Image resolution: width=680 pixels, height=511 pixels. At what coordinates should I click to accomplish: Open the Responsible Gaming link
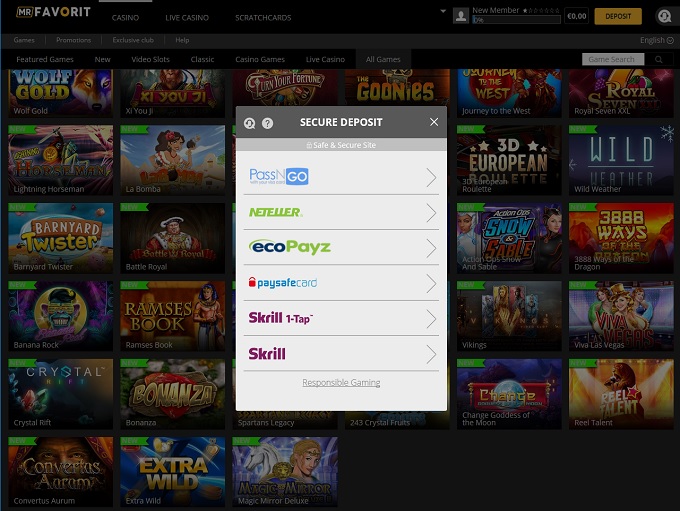(x=341, y=382)
